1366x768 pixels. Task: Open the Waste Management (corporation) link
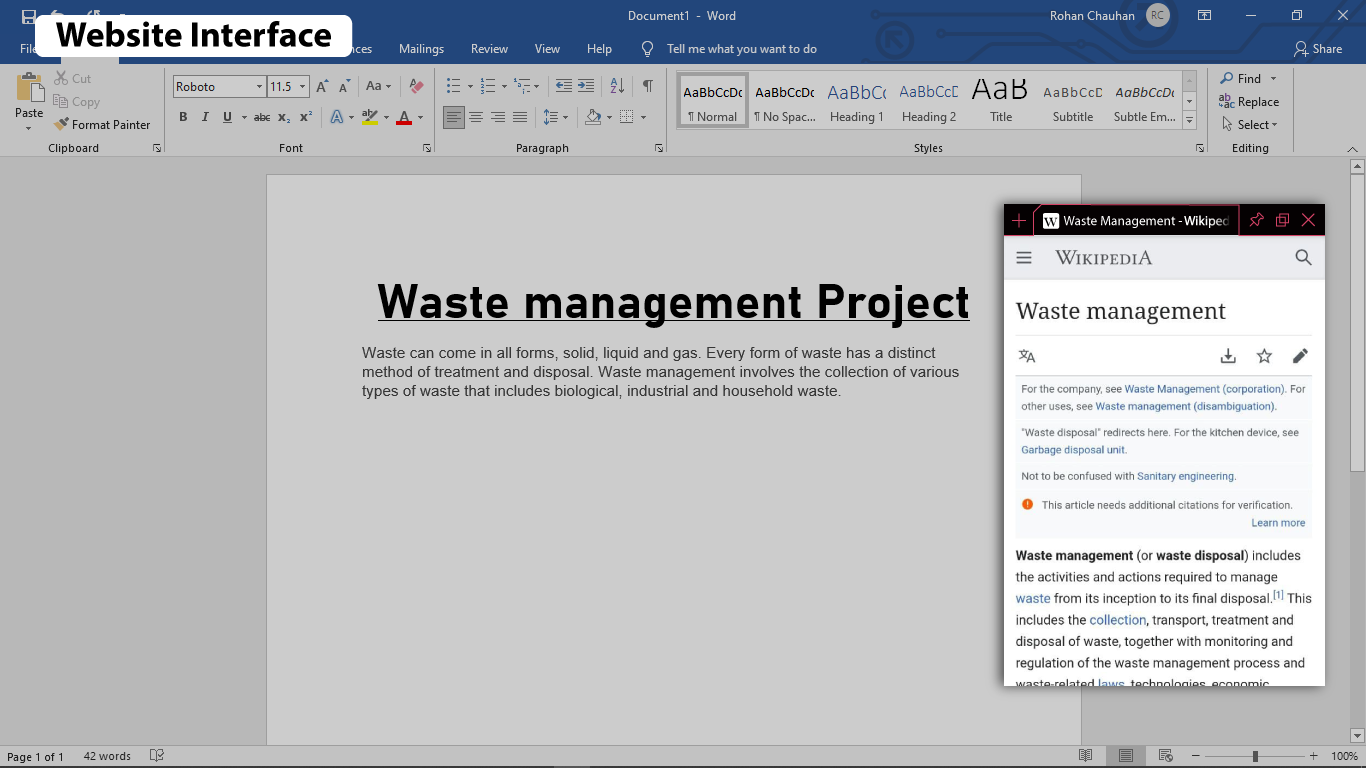pyautogui.click(x=1204, y=389)
